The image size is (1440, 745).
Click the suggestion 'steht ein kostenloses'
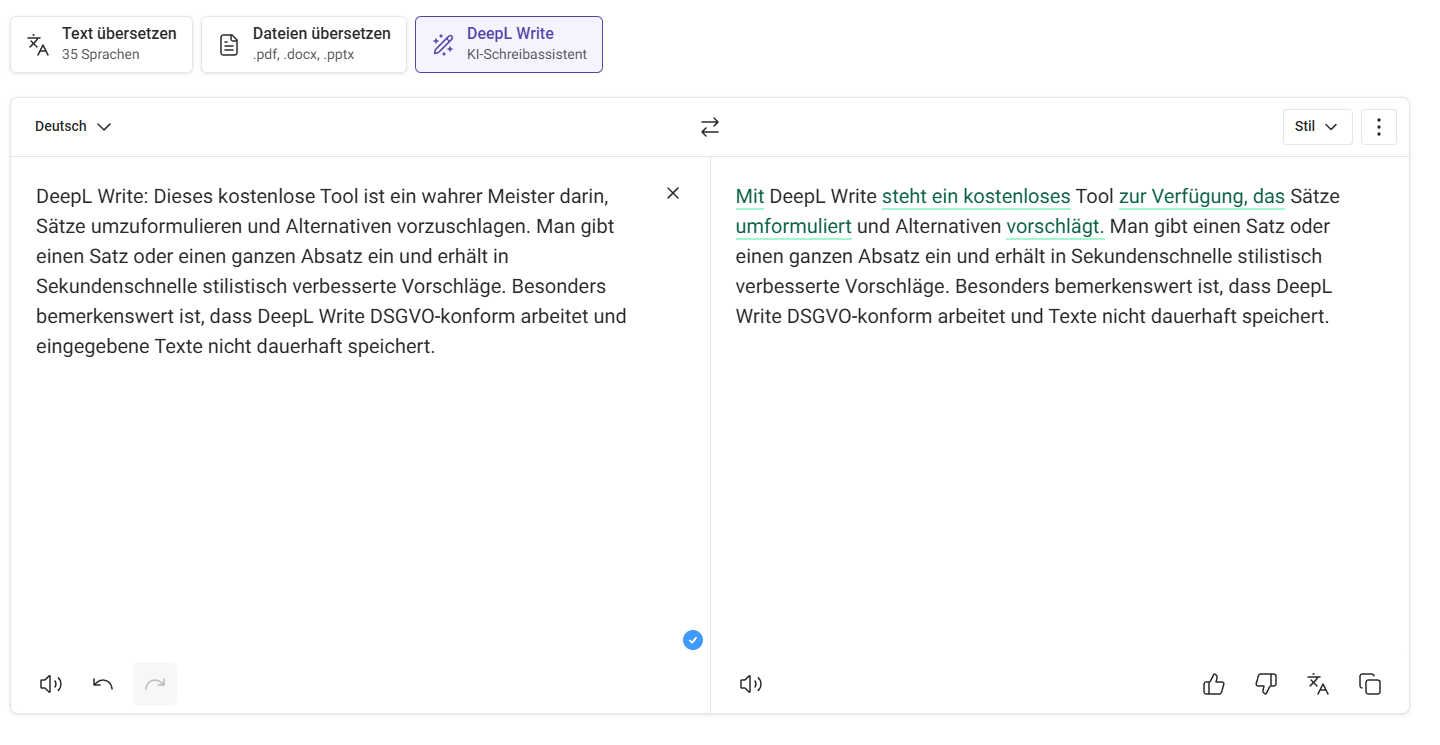pyautogui.click(x=976, y=196)
